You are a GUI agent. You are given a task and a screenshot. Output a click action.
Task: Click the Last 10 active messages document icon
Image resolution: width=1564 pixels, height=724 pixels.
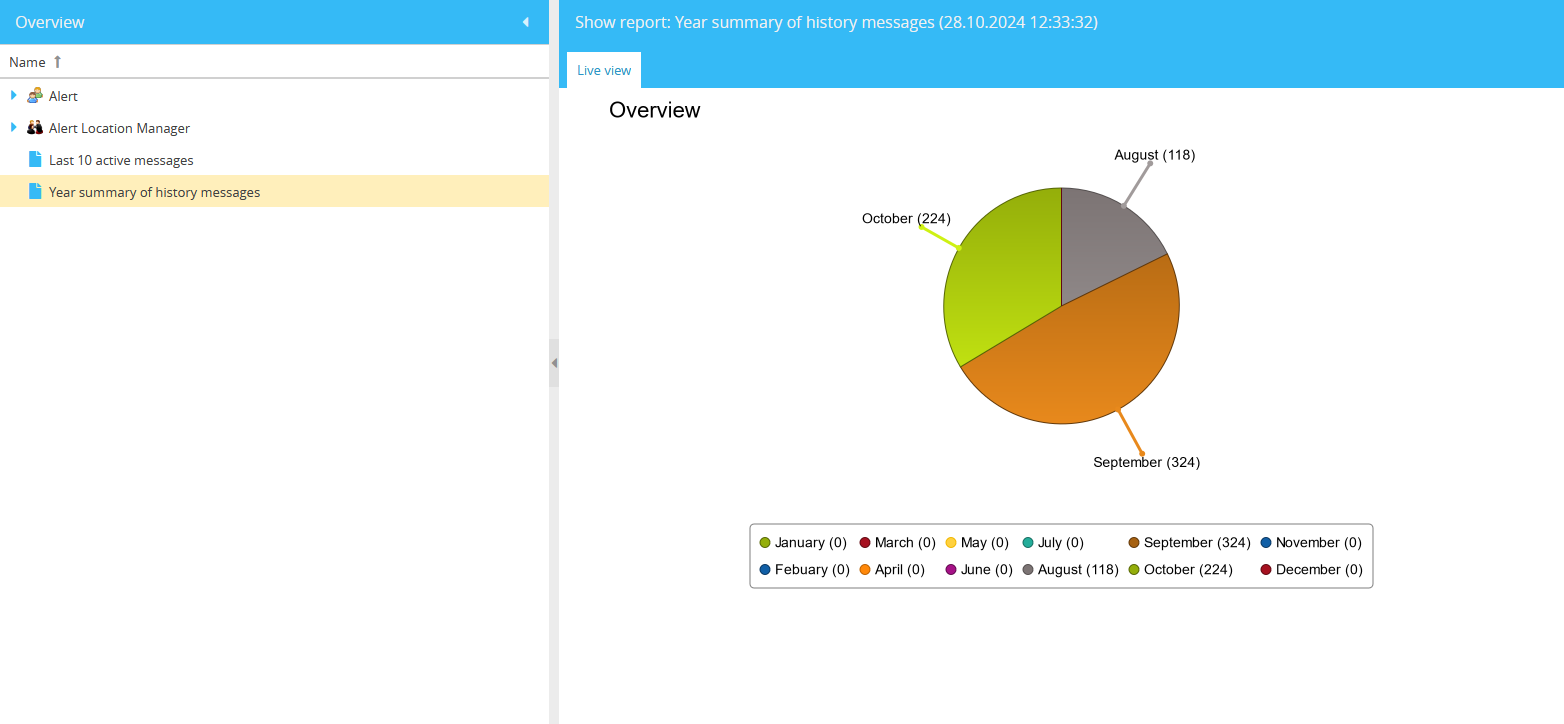point(35,159)
